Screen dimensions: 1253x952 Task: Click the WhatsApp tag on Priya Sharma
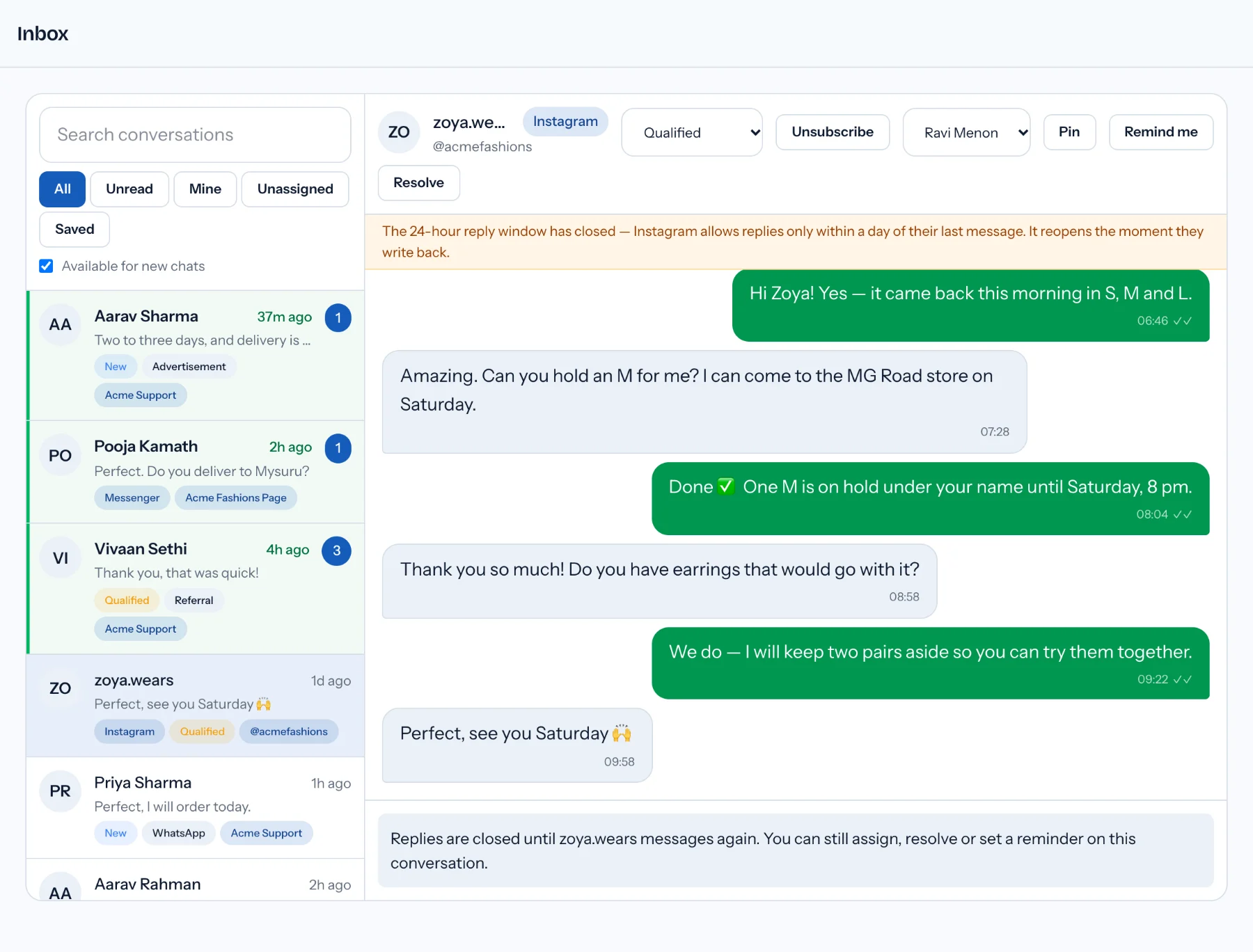(179, 834)
